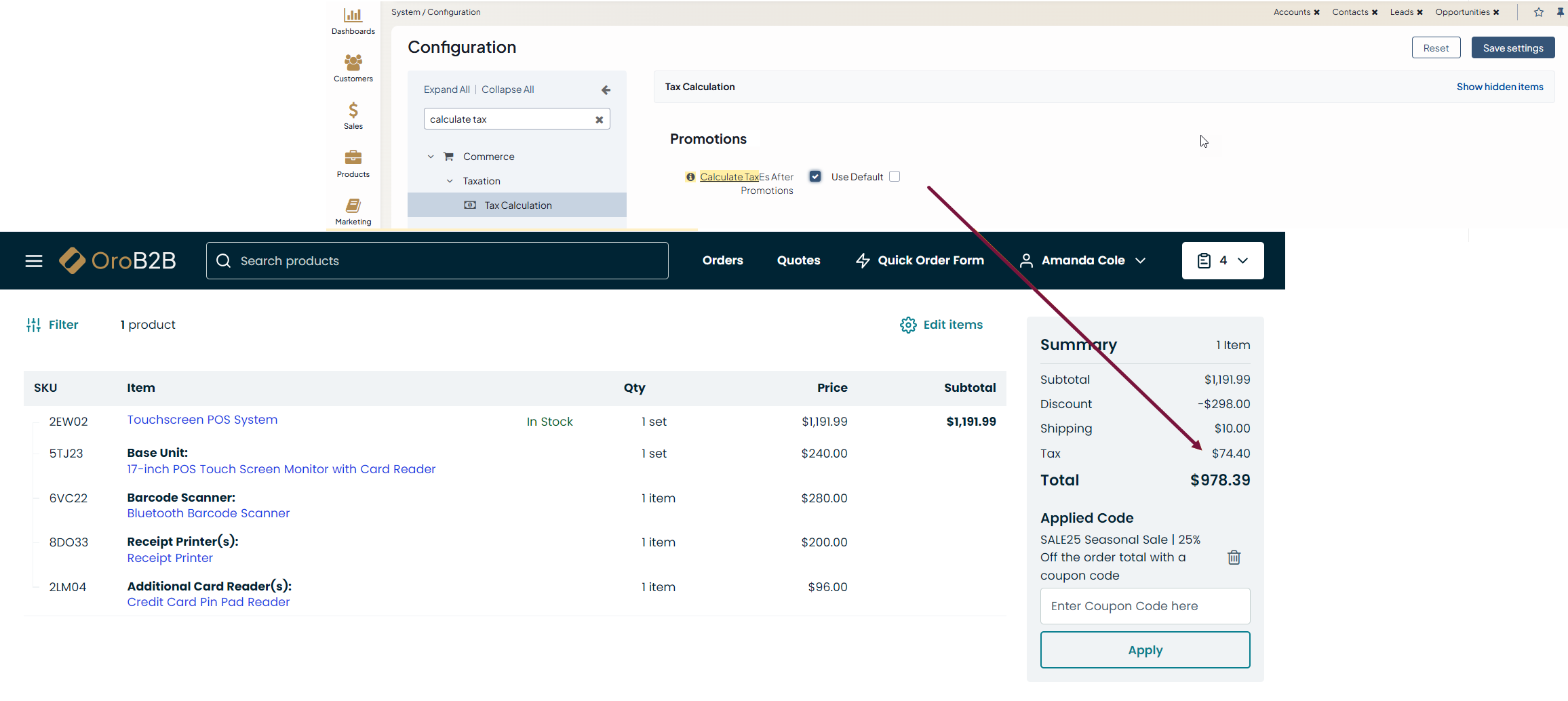
Task: Click the favorites star icon
Action: [1538, 12]
